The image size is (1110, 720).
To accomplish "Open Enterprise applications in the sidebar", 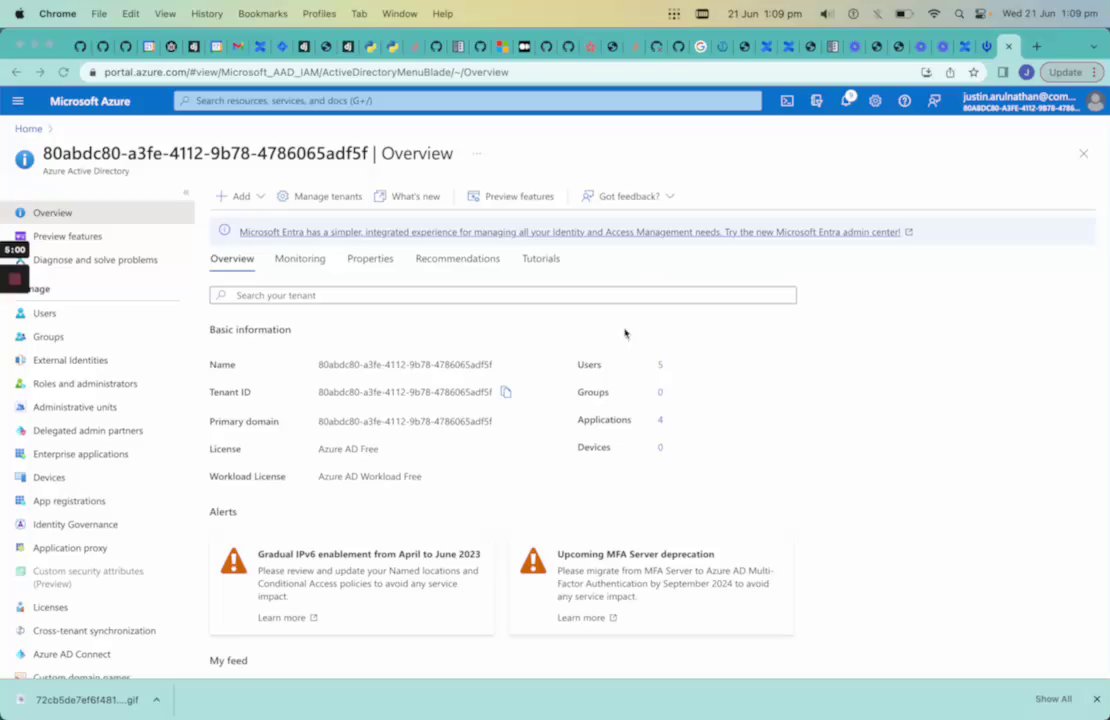I will 81,454.
